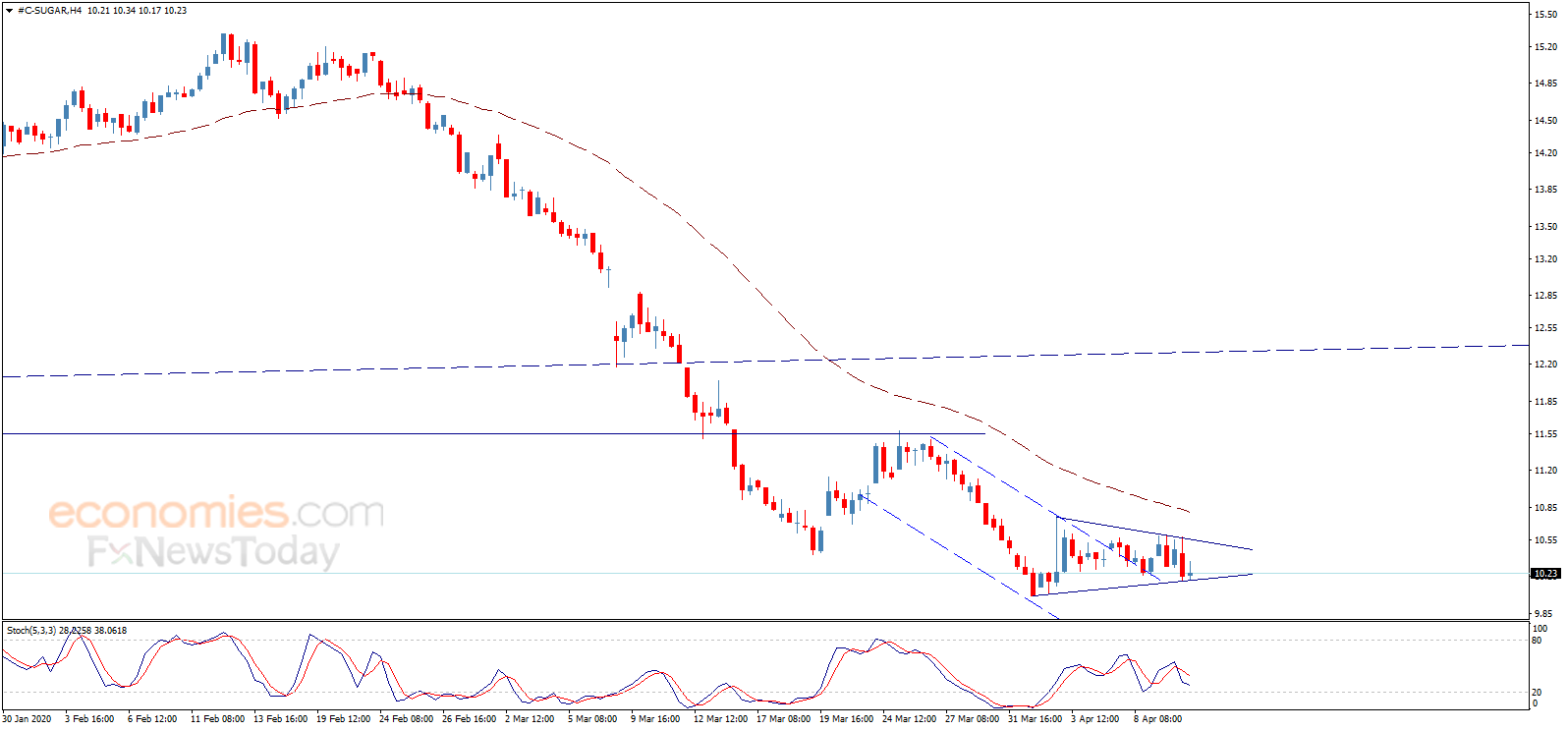The height and width of the screenshot is (730, 1568).
Task: Click the stochastic 20 level label
Action: pyautogui.click(x=1538, y=693)
